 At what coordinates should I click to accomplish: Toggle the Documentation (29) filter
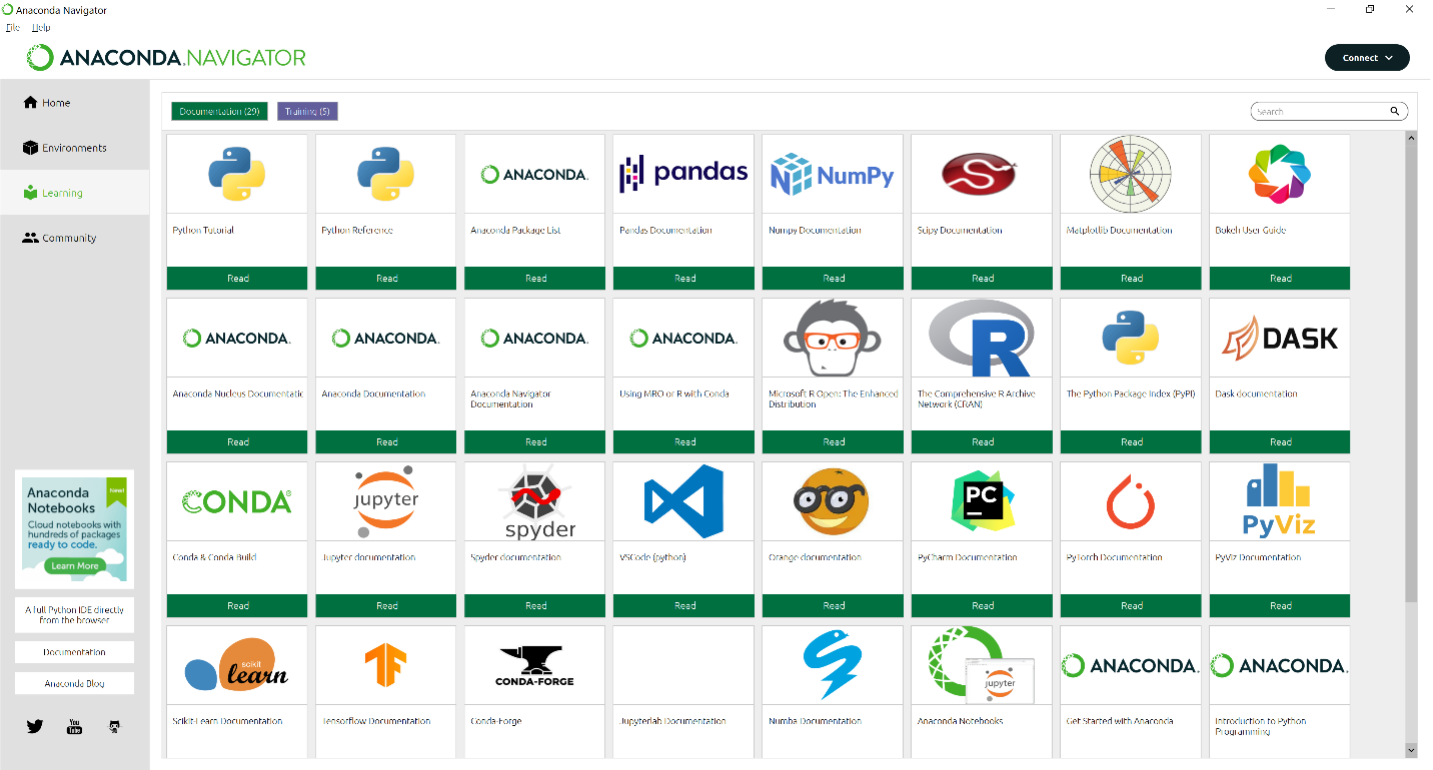pos(219,111)
